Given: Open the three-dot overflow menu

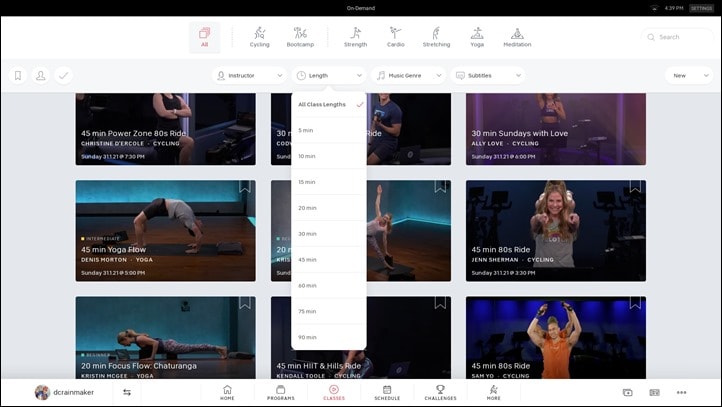Looking at the screenshot, I should point(681,392).
